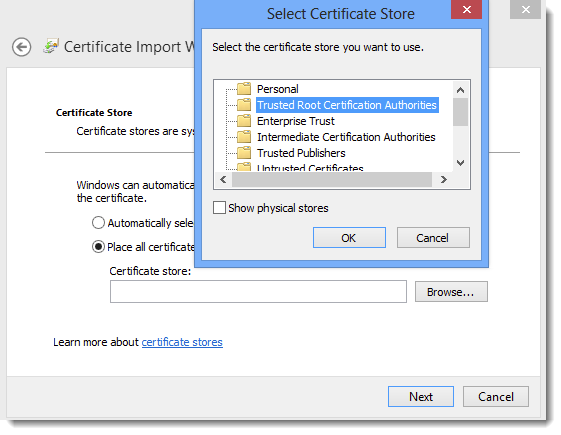Select the Personal certificate store
This screenshot has height=435, width=561.
coord(278,89)
